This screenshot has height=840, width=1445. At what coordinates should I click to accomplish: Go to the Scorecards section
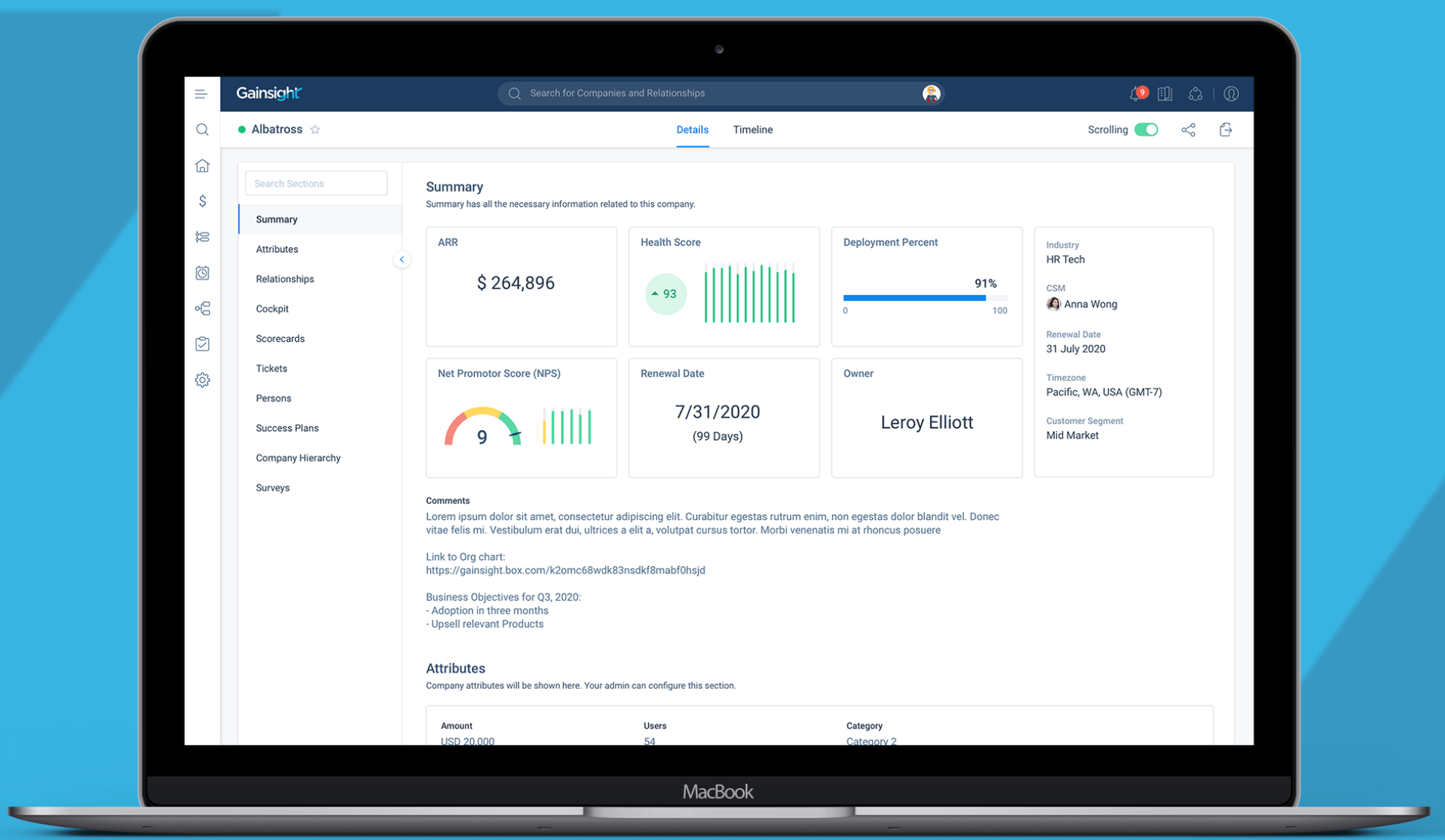click(x=280, y=339)
